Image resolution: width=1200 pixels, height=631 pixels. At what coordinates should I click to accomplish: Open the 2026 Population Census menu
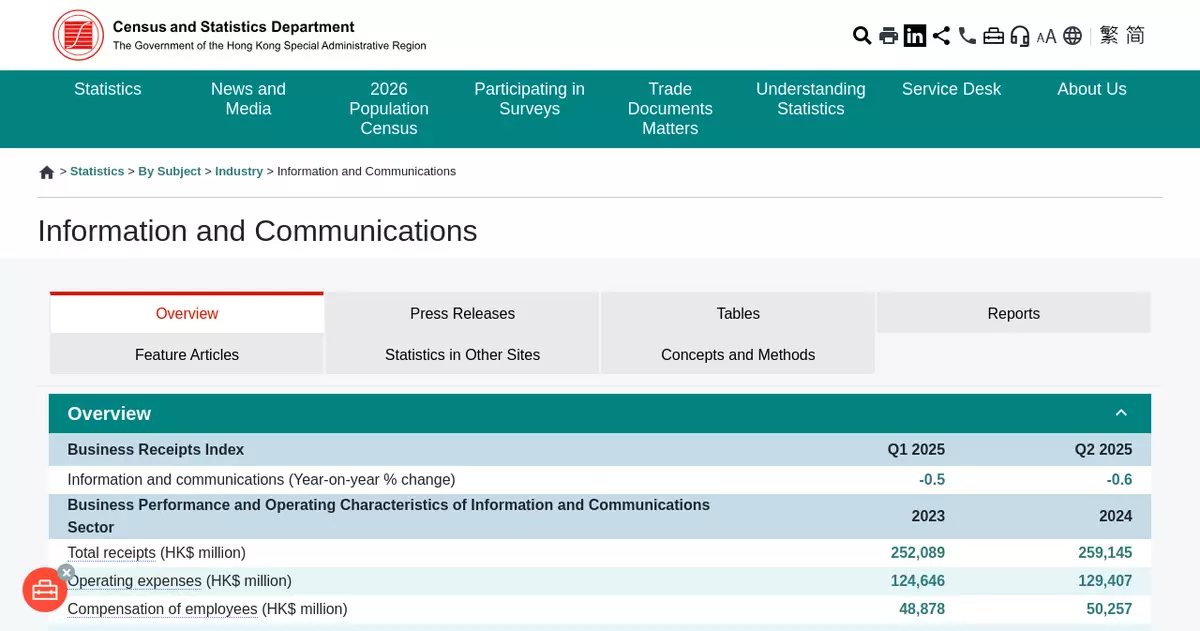click(x=389, y=108)
